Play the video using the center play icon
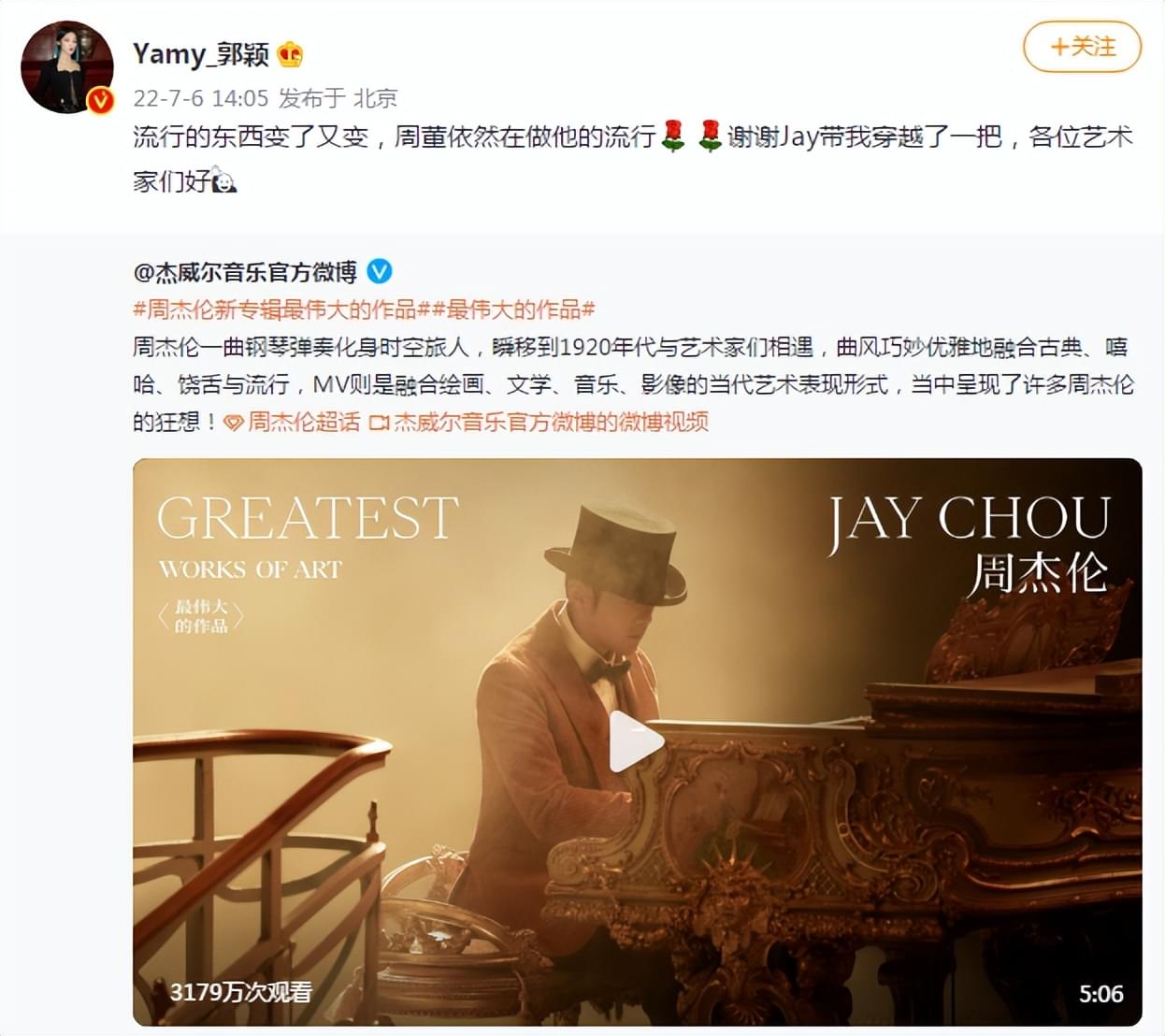 tap(636, 741)
